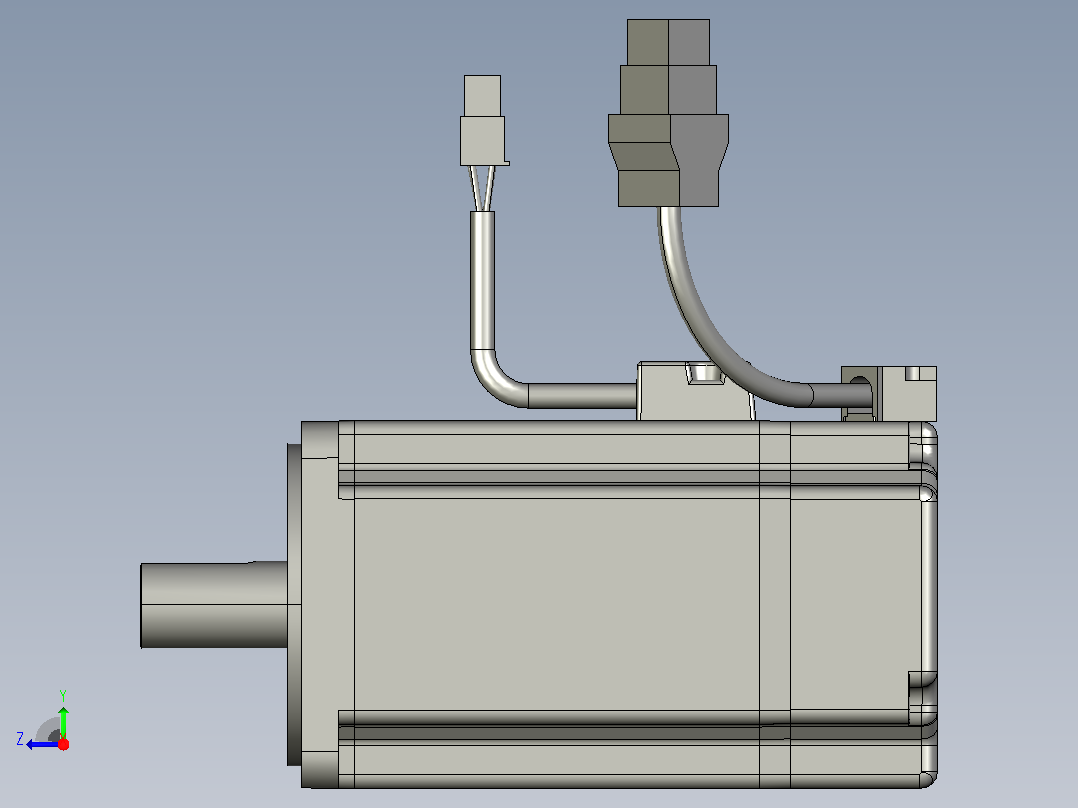Click the rear end cap of motor
This screenshot has height=808, width=1078.
click(x=923, y=604)
